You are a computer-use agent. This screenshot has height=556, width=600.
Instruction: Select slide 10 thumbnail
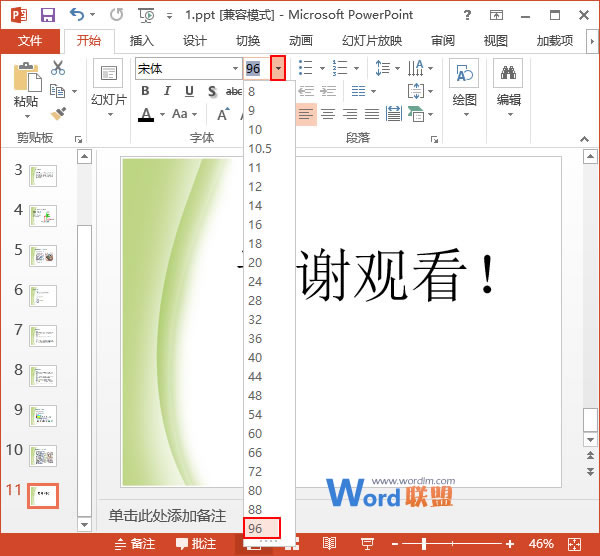point(43,456)
